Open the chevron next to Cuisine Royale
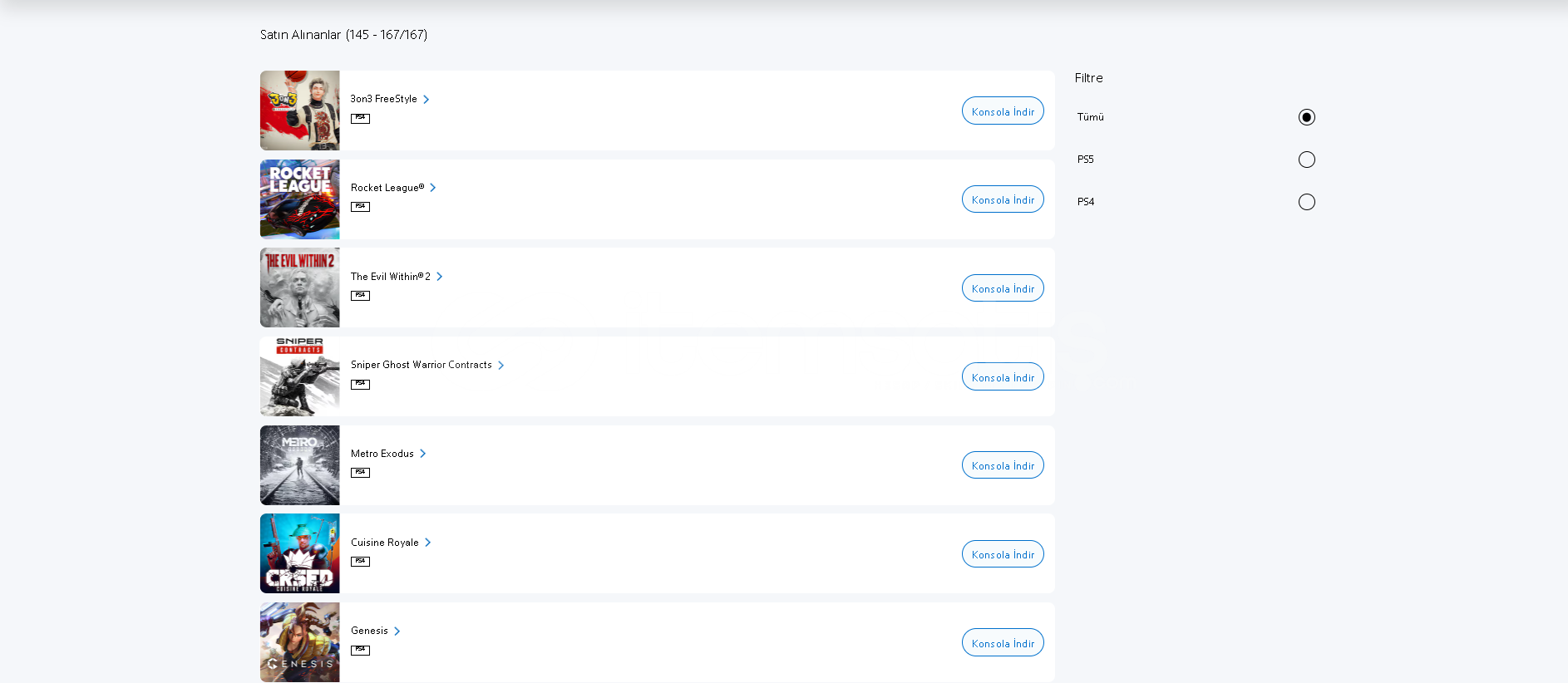This screenshot has width=1568, height=683. 428,543
